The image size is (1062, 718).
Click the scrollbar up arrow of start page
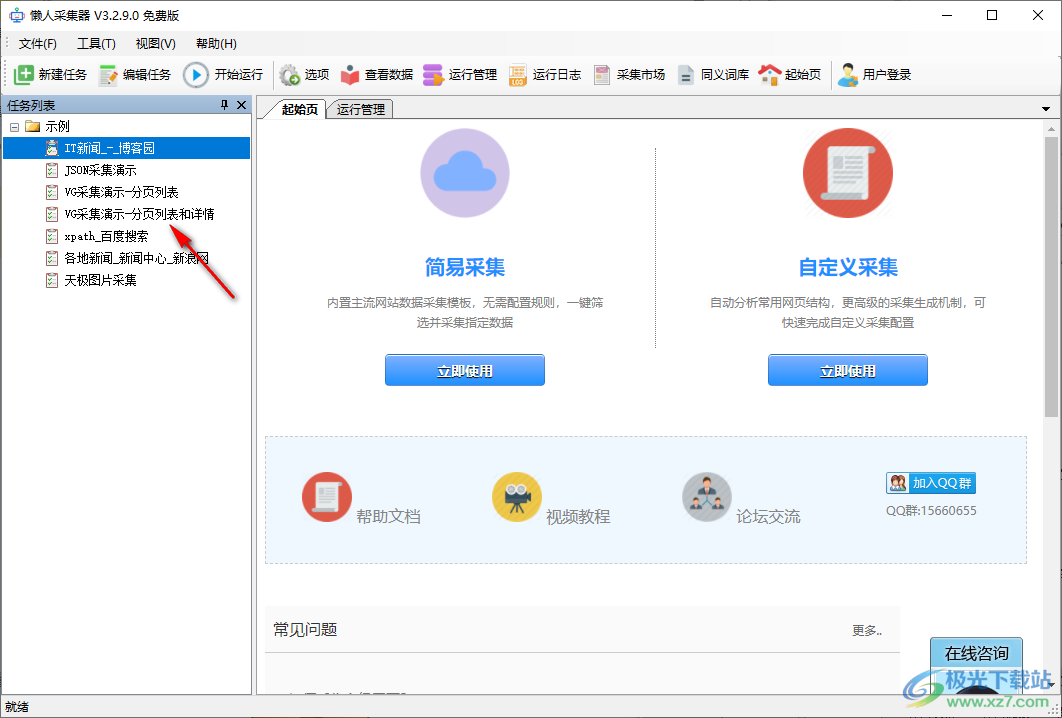coord(1051,129)
